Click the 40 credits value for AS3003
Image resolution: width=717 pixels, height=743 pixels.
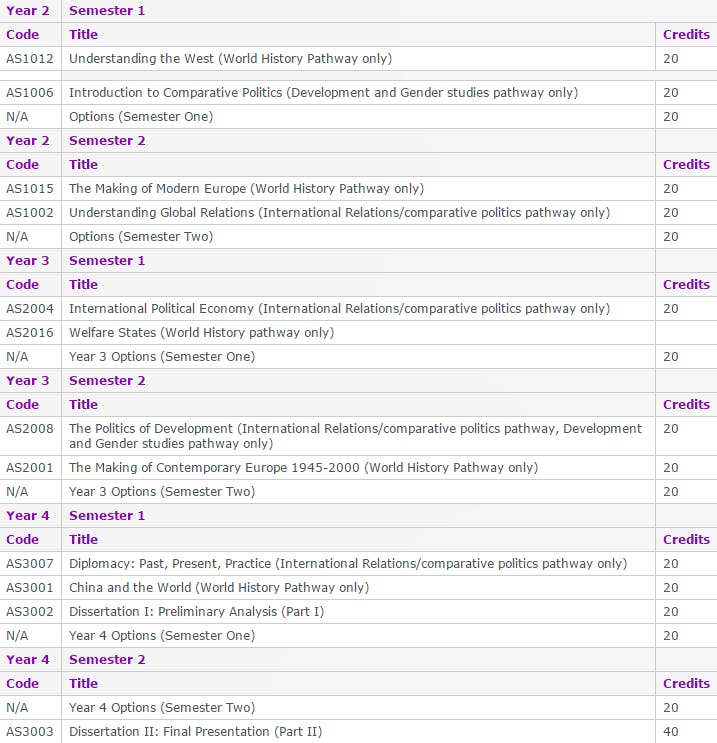[670, 732]
